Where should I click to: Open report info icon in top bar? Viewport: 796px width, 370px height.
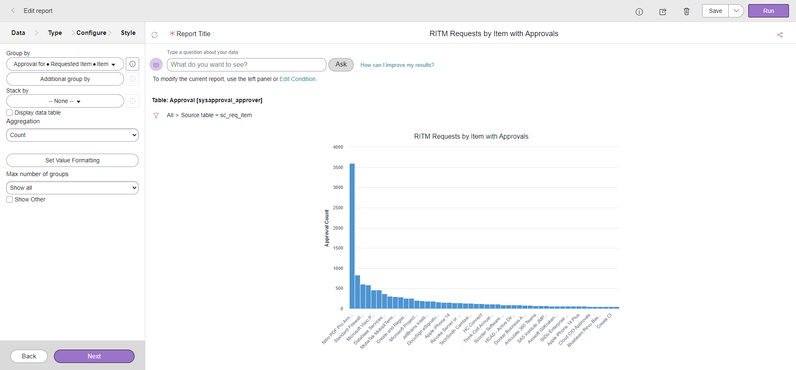[639, 12]
